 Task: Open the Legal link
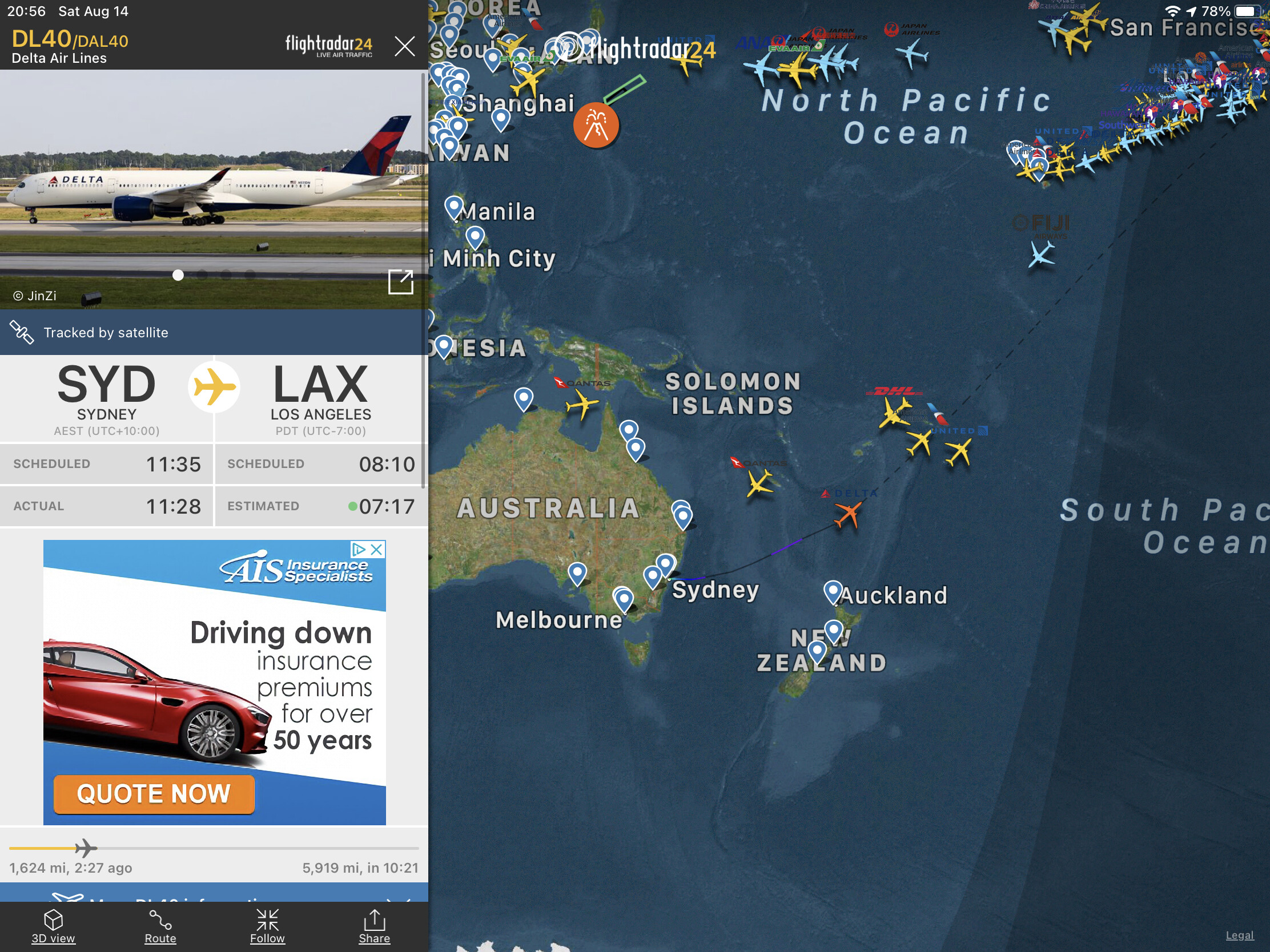1239,935
